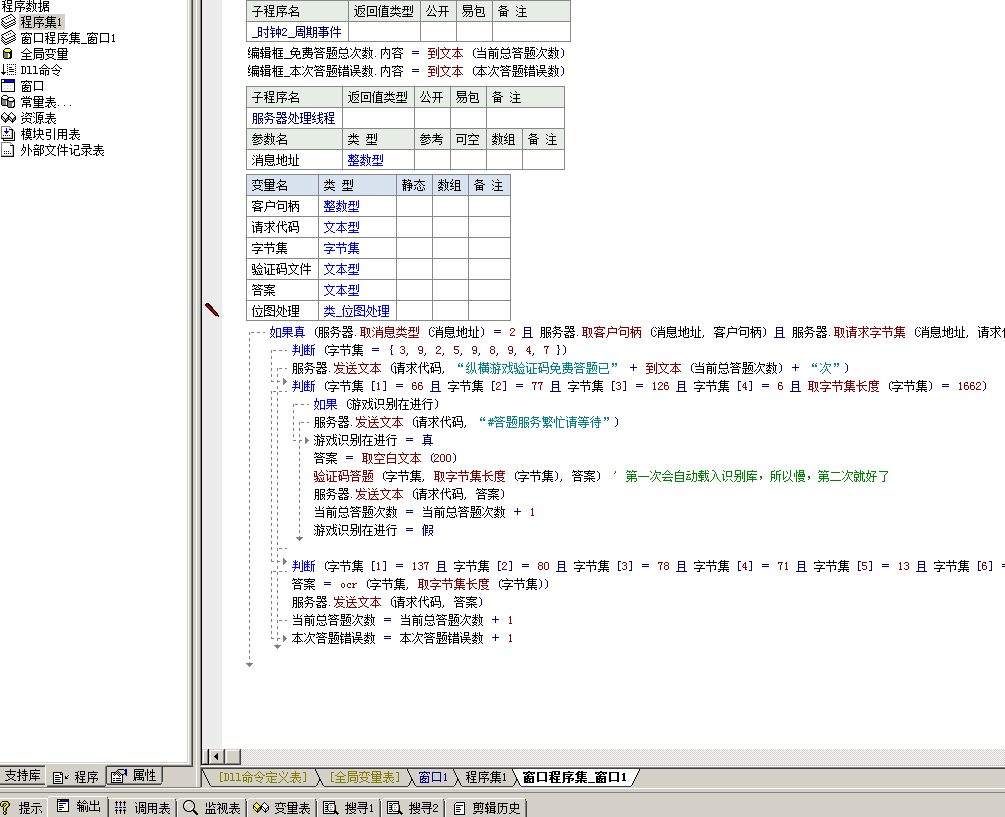Click the line 游戏识别在进行 = 真

(373, 440)
